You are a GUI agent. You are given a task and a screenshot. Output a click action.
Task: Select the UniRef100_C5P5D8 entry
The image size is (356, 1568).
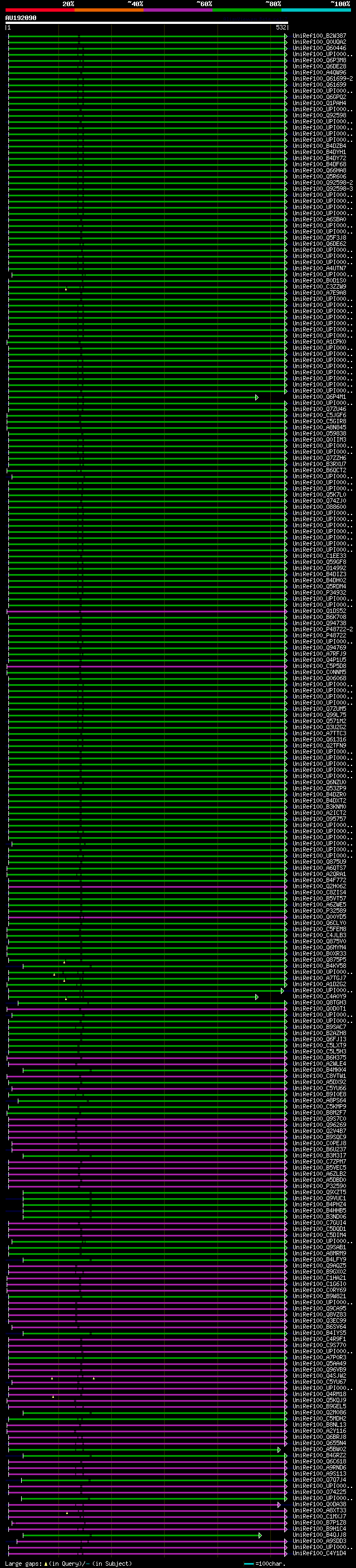tap(319, 666)
